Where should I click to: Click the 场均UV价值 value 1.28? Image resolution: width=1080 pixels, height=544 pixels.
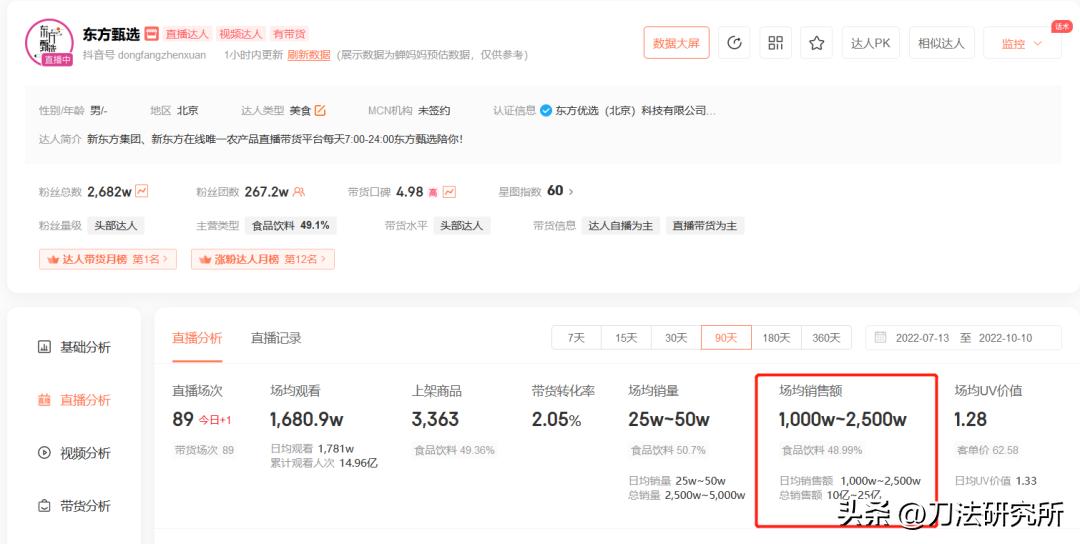click(970, 419)
